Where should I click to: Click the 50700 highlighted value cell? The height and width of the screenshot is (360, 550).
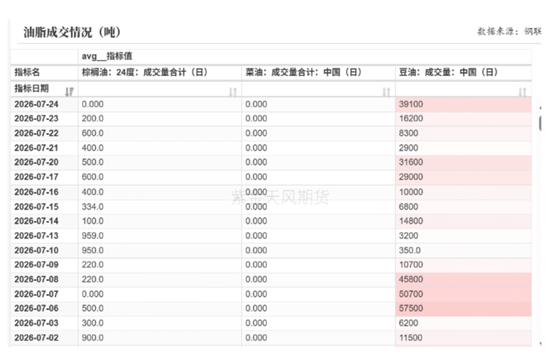[x=463, y=294]
